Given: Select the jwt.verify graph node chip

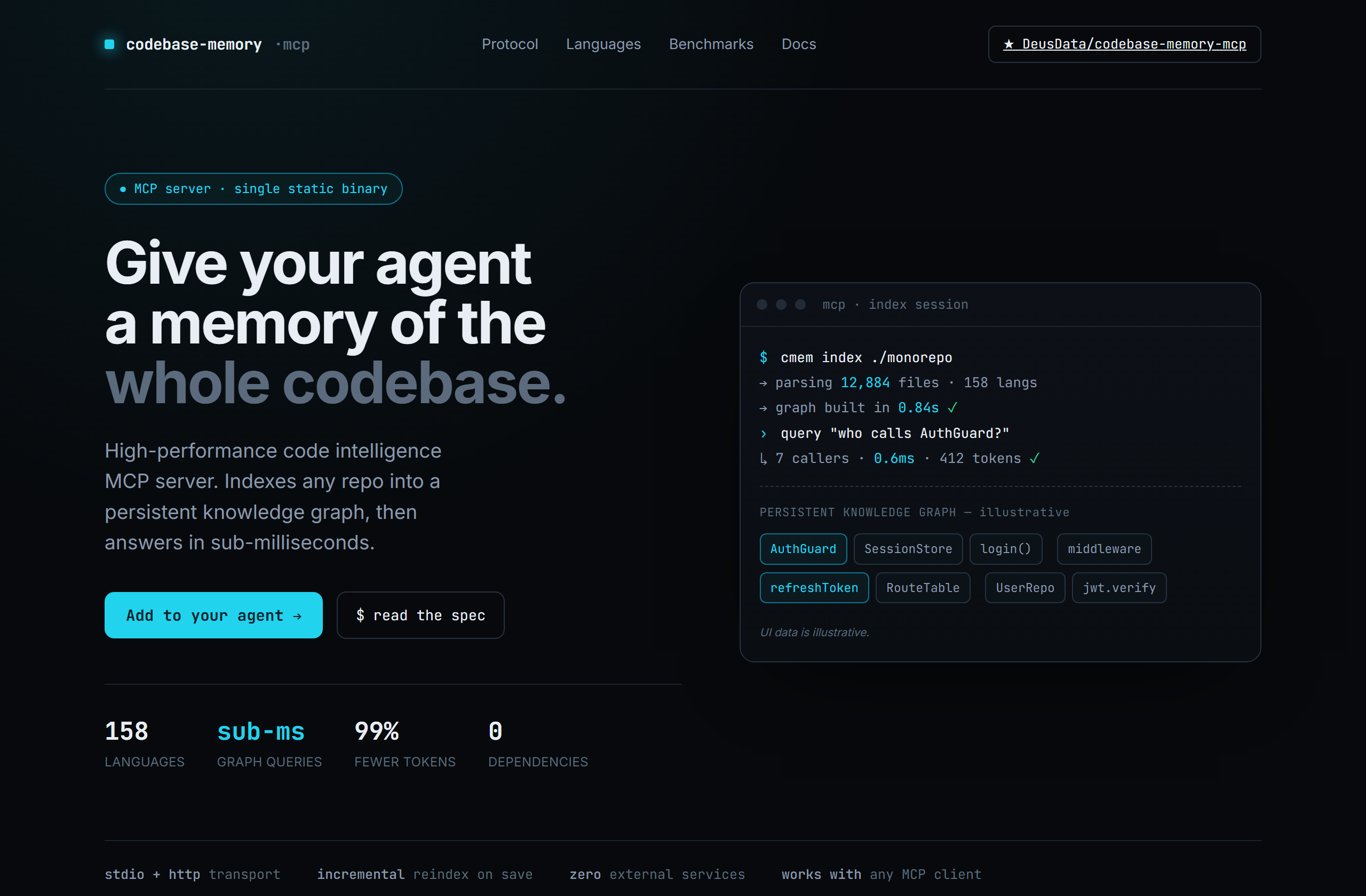Looking at the screenshot, I should tap(1119, 588).
